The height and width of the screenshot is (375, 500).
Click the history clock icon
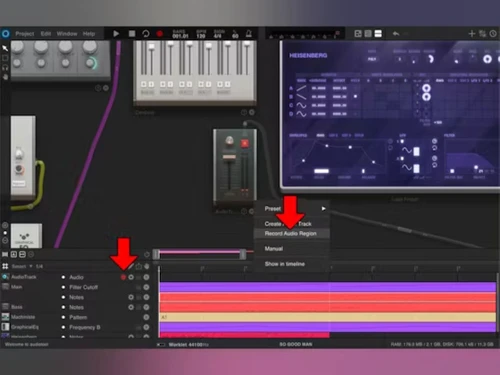(x=493, y=34)
